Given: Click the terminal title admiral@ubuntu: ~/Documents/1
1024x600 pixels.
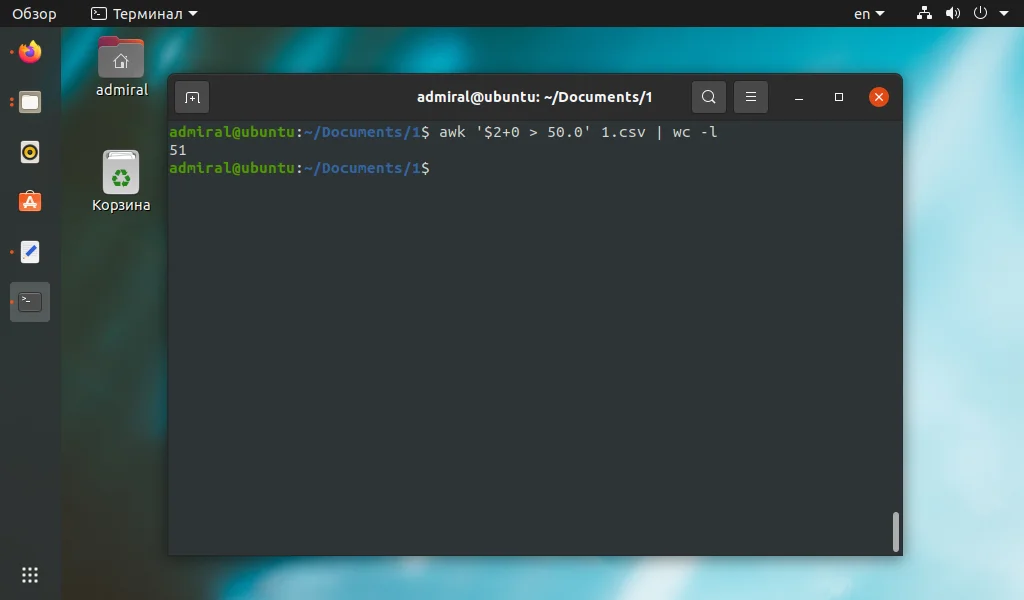Looking at the screenshot, I should (x=534, y=97).
